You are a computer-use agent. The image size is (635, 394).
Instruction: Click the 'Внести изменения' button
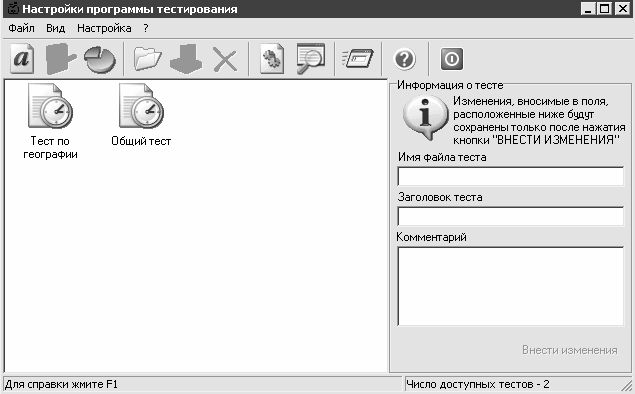pos(569,350)
